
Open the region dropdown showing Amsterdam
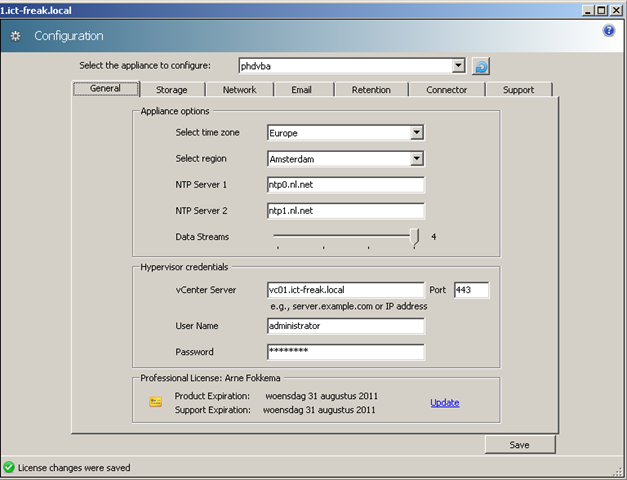coord(417,158)
